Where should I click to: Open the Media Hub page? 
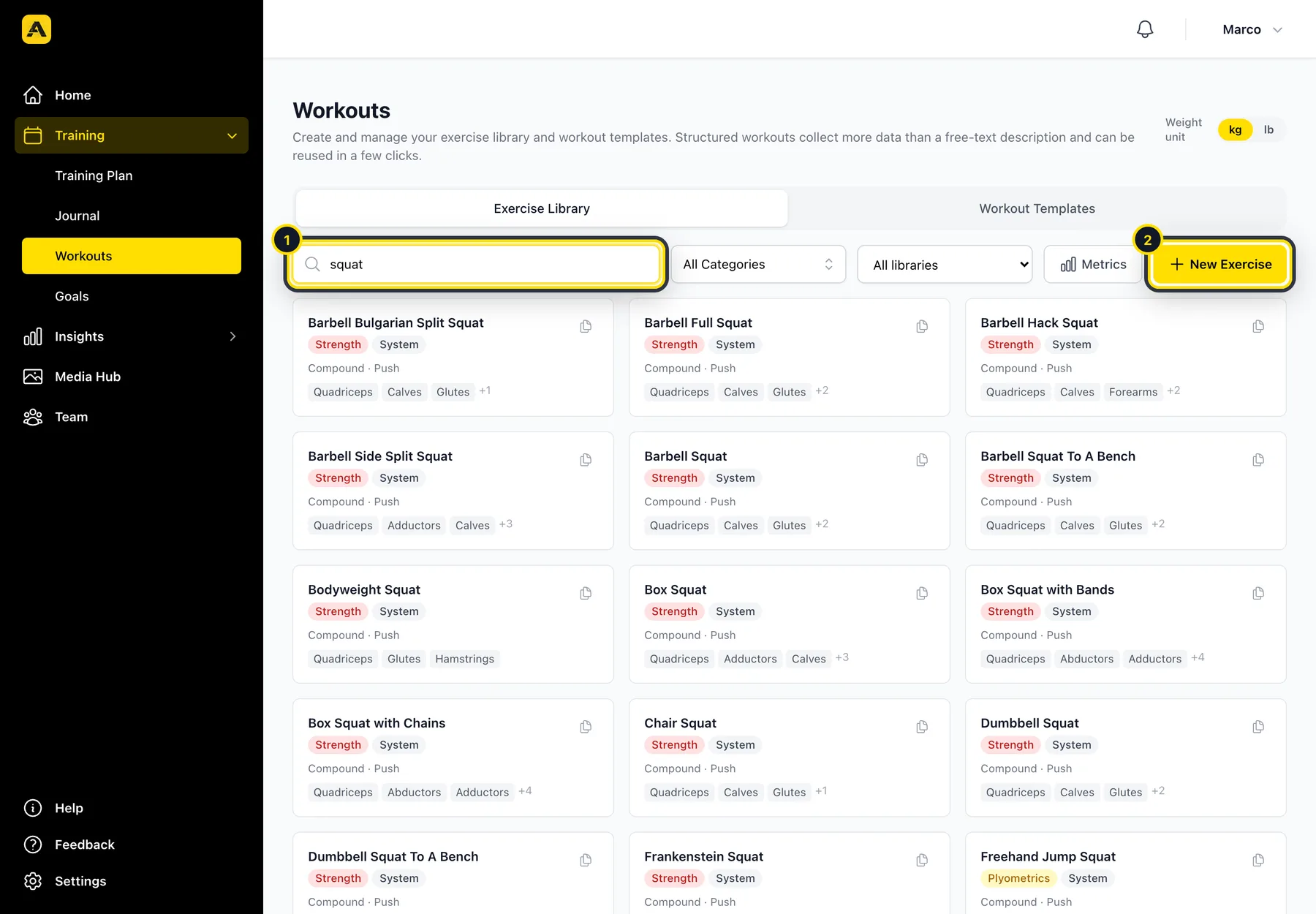(132, 377)
